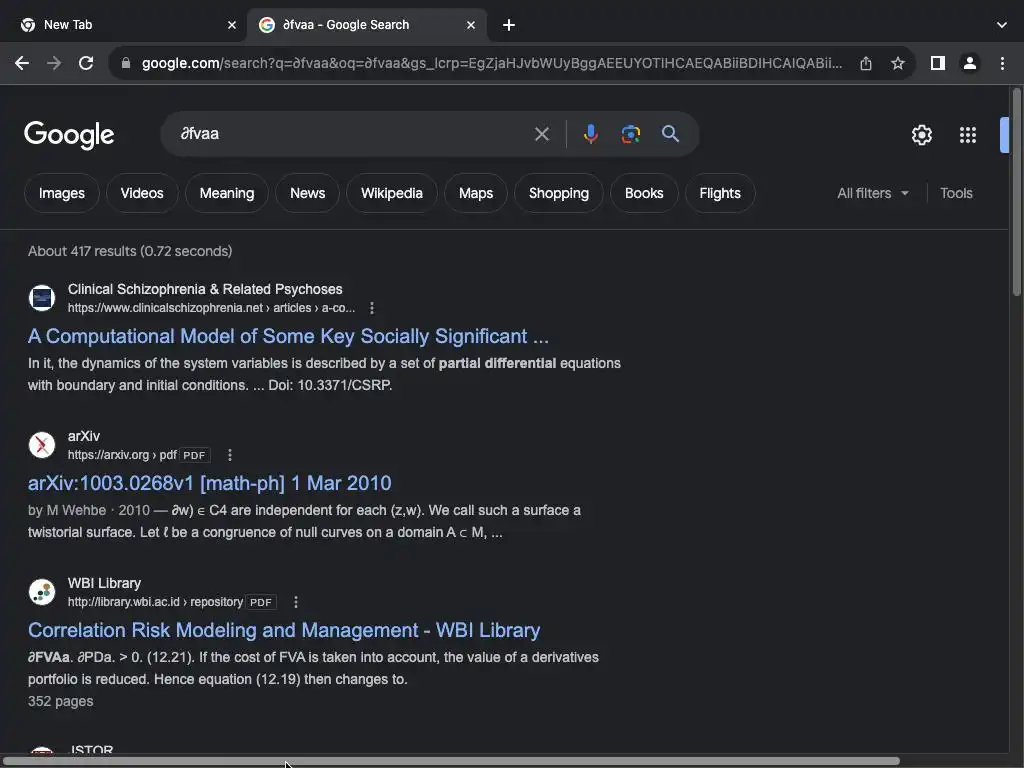This screenshot has height=768, width=1024.
Task: Open Google quick settings gear
Action: [921, 135]
